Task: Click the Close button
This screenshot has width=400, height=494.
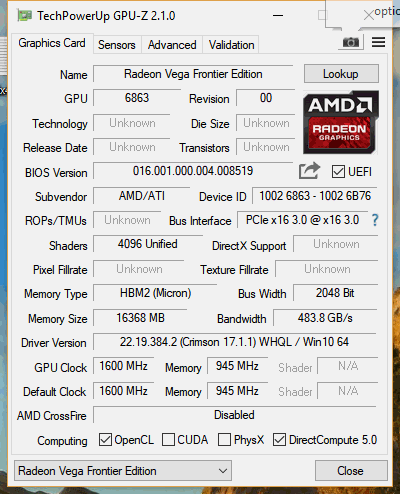Action: pos(351,471)
